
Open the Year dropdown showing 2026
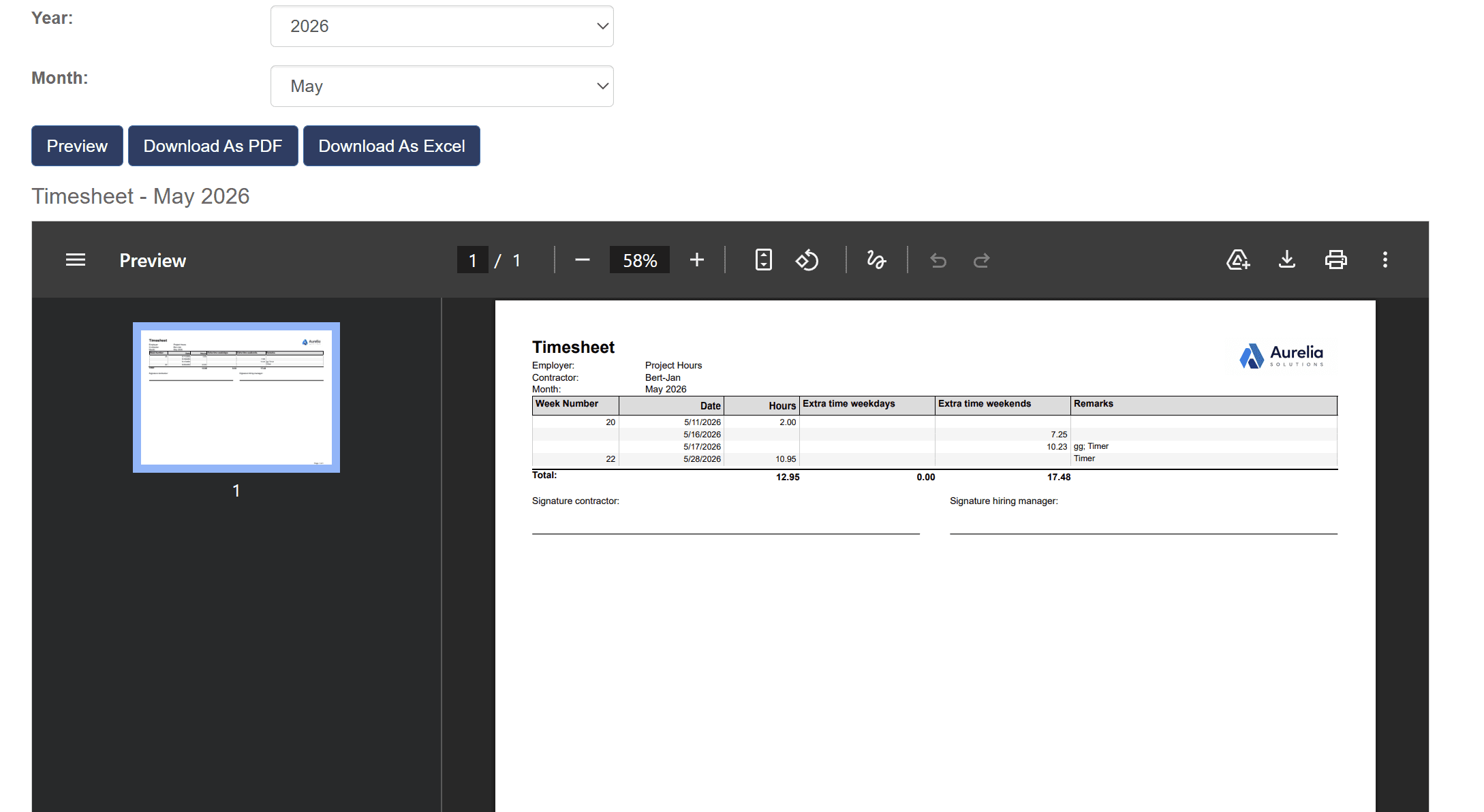[442, 27]
